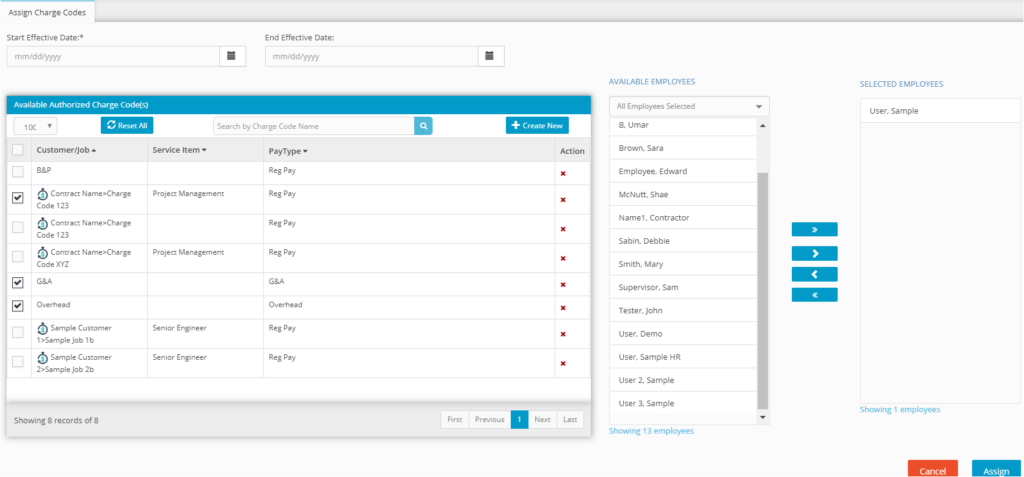1024x477 pixels.
Task: Expand the All Employees Selected dropdown
Action: pos(689,106)
